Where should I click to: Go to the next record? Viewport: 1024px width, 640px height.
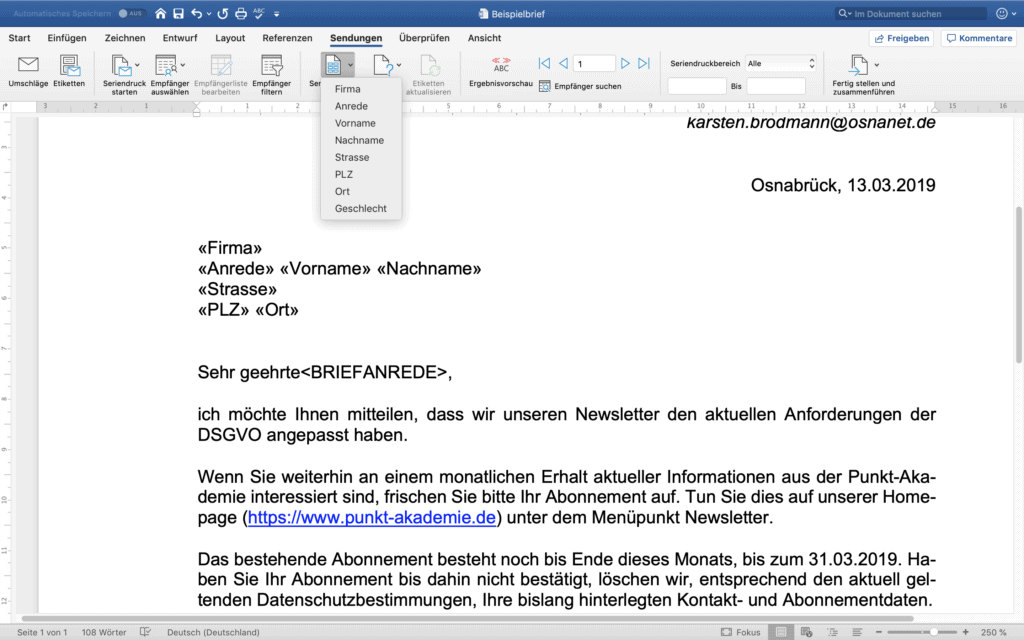click(625, 63)
